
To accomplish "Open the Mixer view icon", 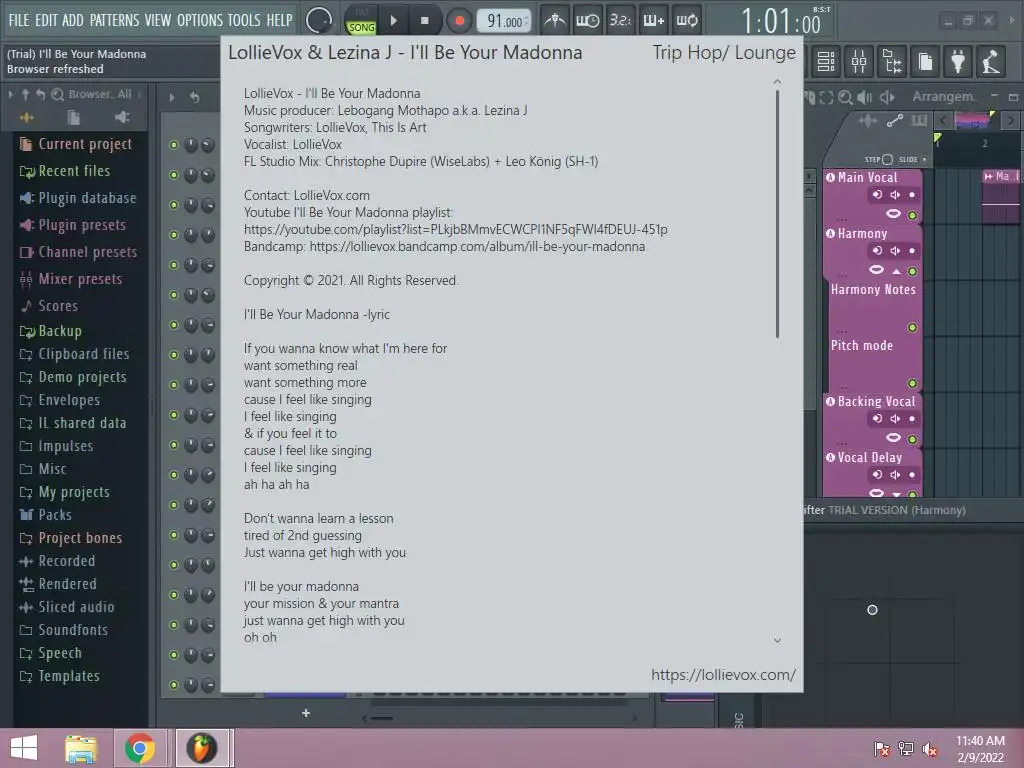I will [x=859, y=61].
